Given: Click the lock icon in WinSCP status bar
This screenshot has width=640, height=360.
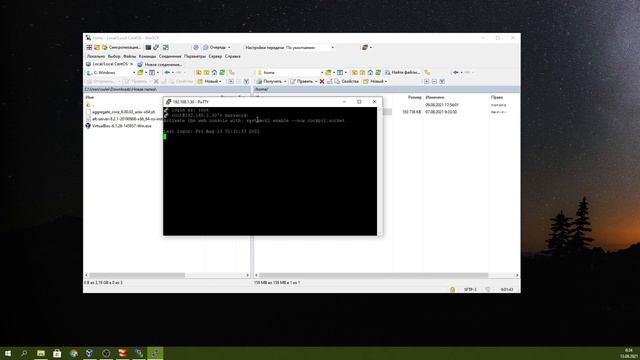Looking at the screenshot, I should (x=452, y=289).
